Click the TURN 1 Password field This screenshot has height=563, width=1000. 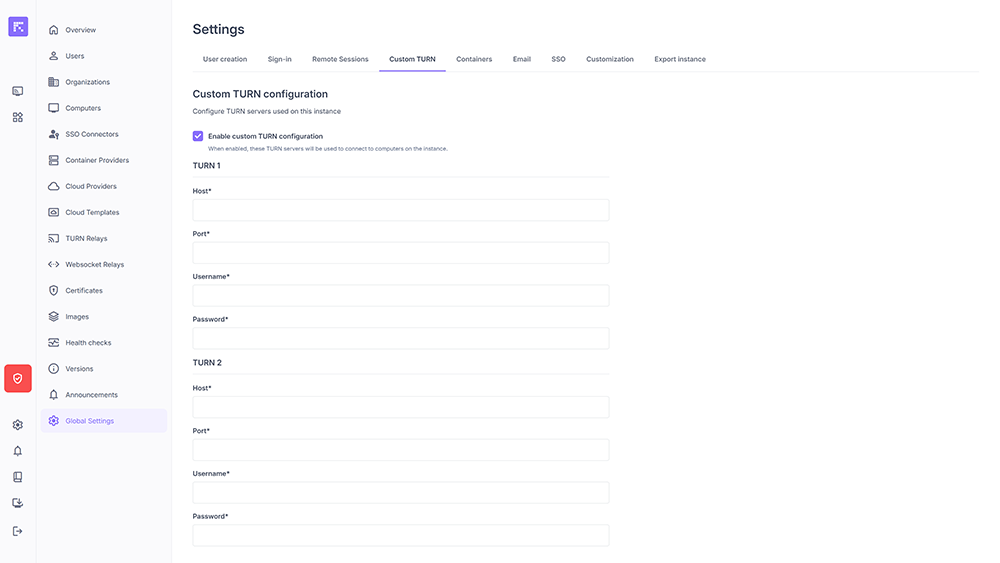tap(400, 338)
